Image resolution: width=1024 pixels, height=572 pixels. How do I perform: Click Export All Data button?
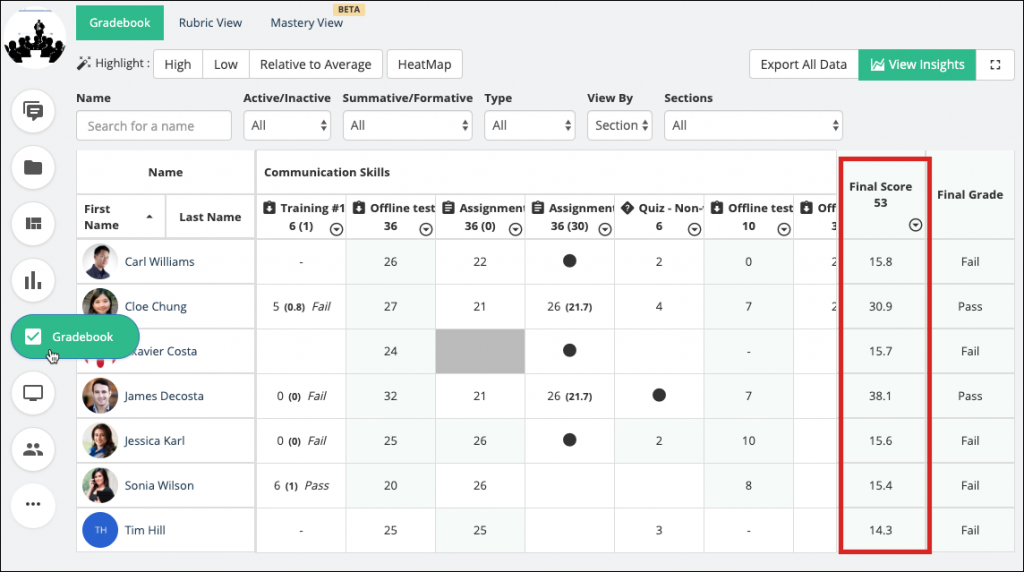[x=803, y=65]
